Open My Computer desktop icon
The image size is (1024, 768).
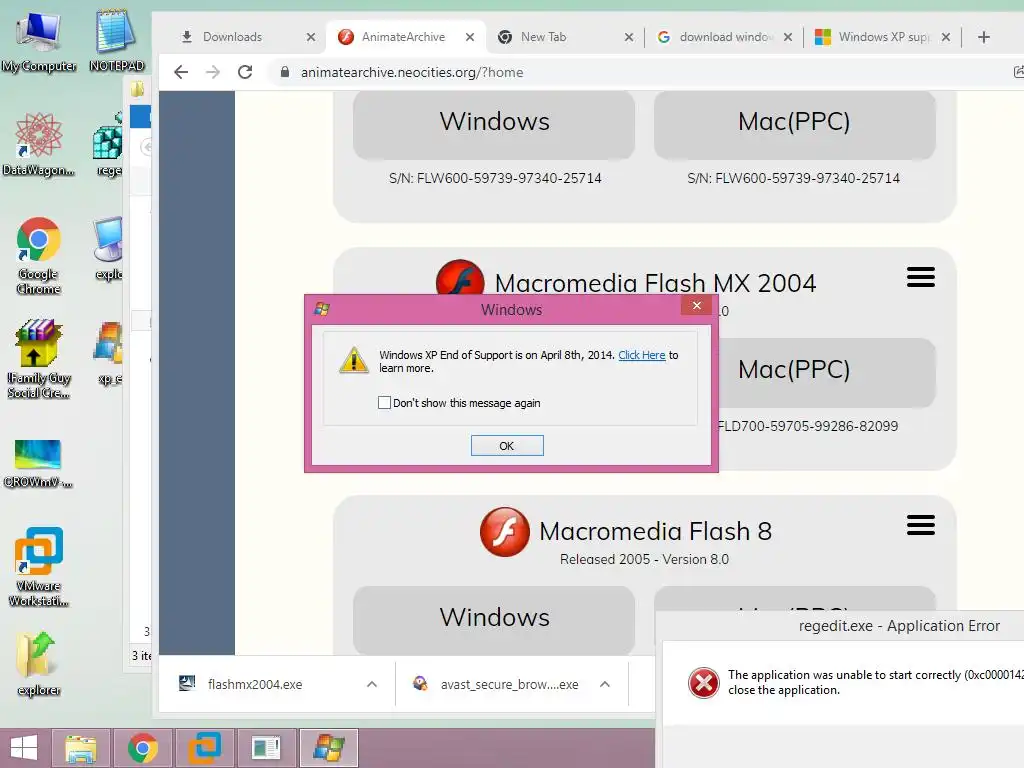click(x=39, y=40)
